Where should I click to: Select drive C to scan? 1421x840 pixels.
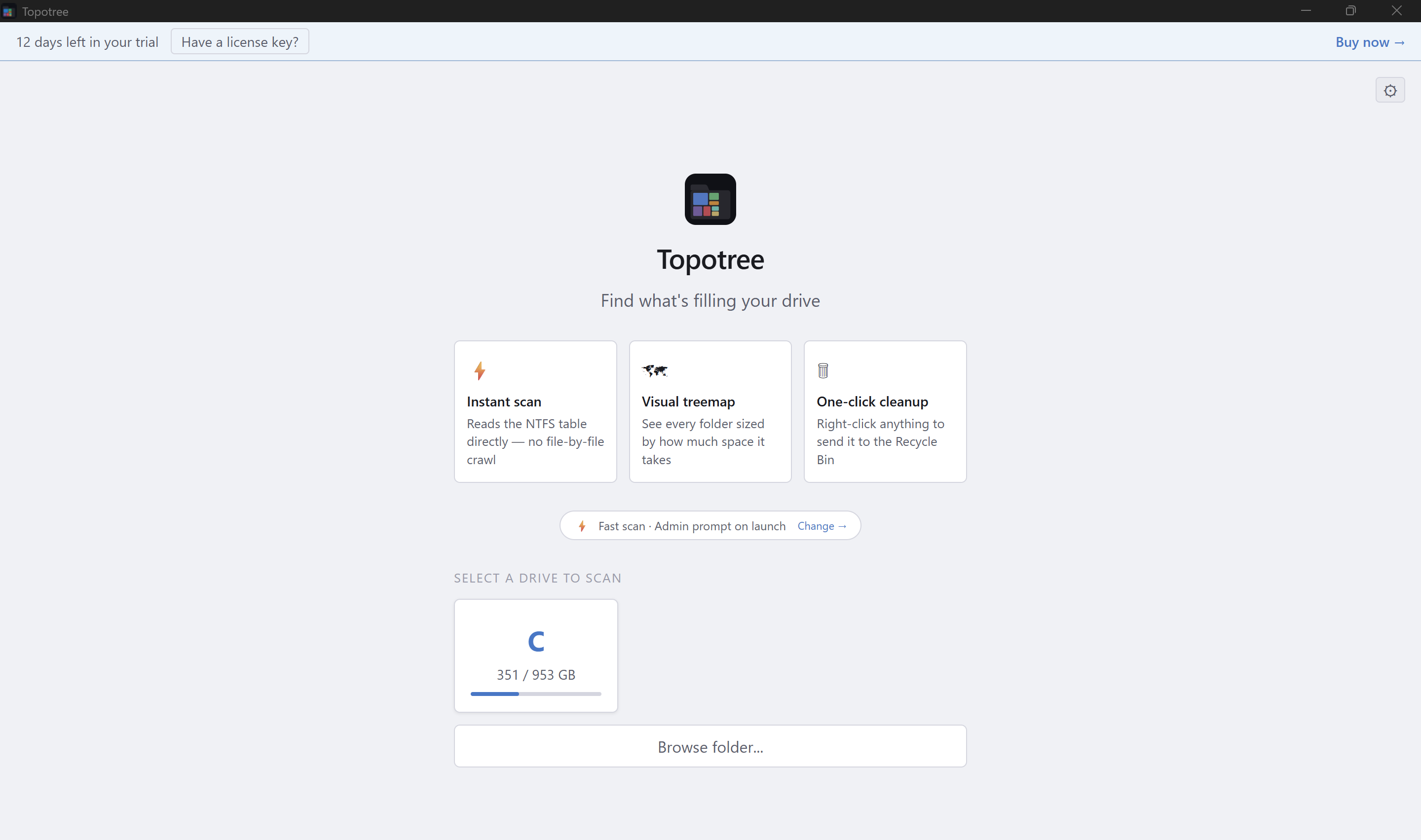[x=535, y=656]
